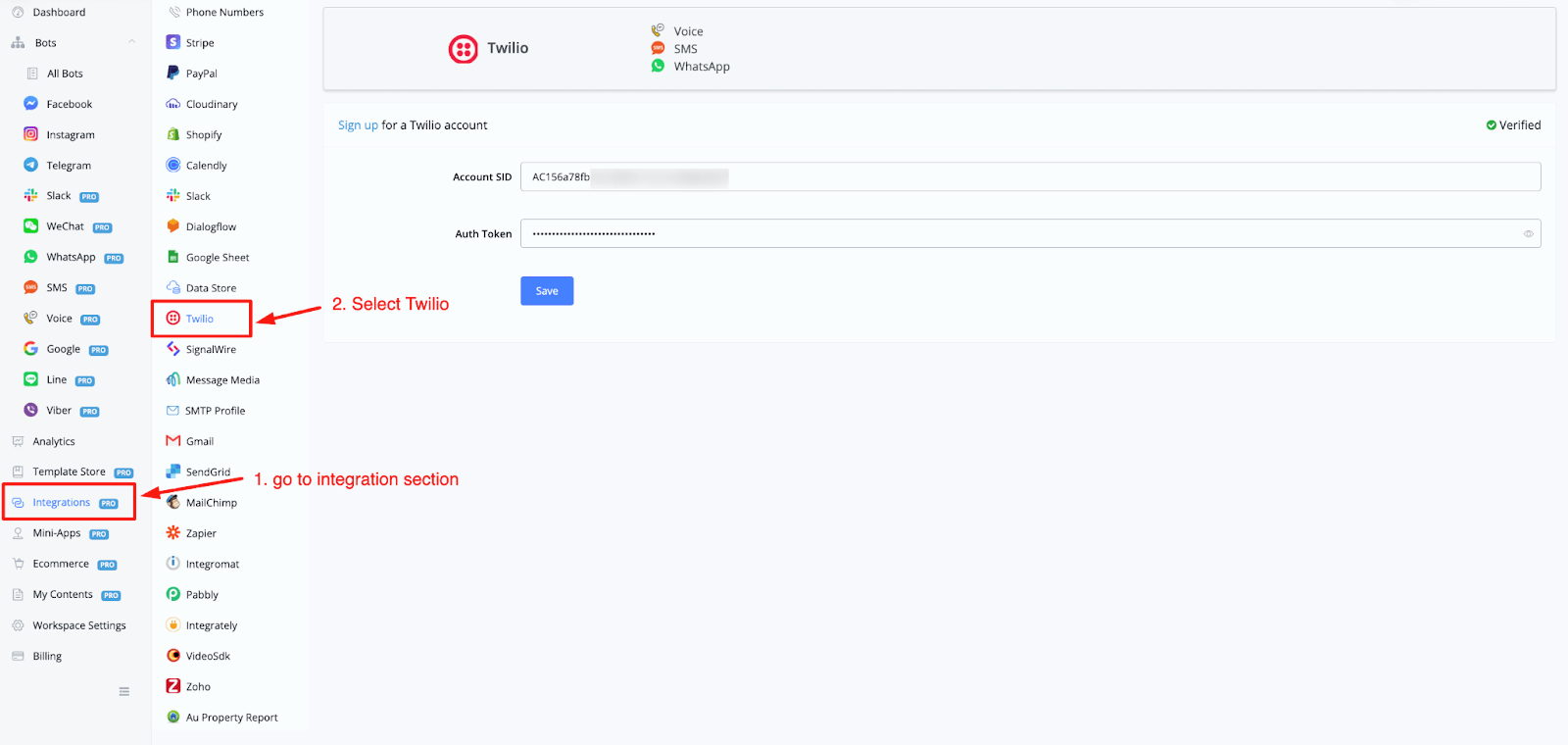This screenshot has width=1568, height=745.
Task: Open Integrately integration
Action: [212, 625]
